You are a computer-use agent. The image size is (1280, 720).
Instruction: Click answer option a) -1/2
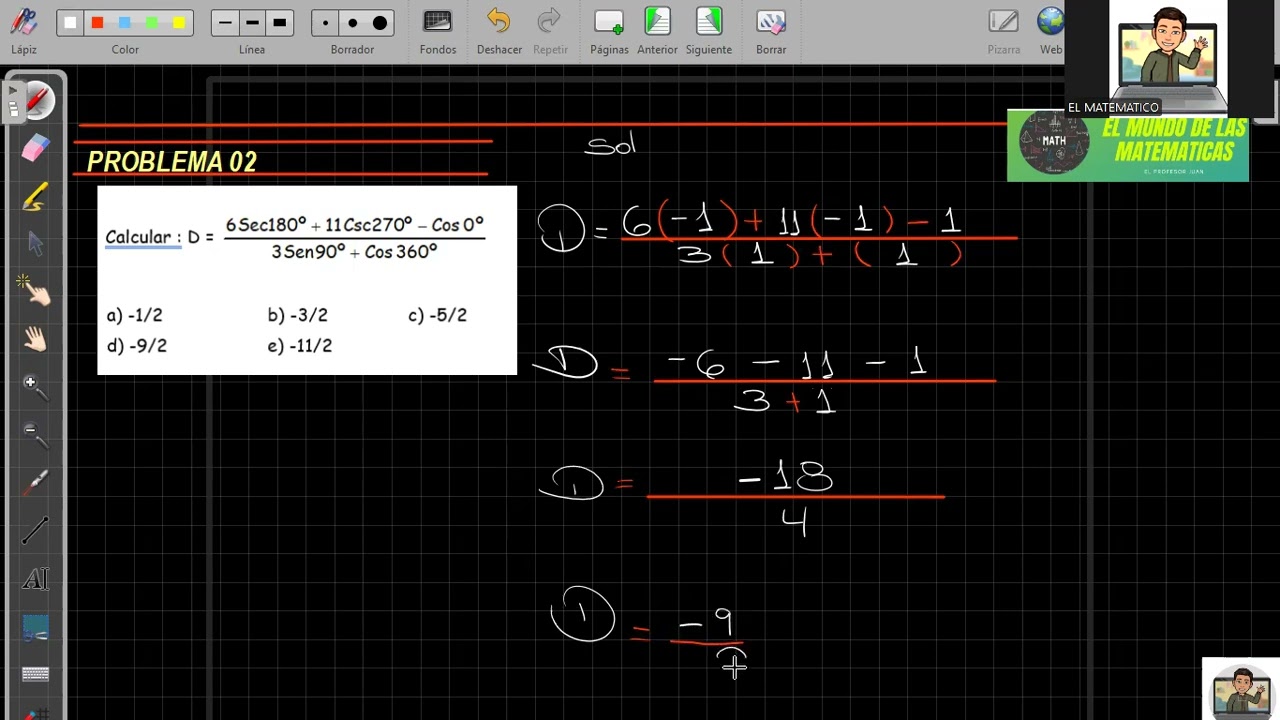pos(134,315)
